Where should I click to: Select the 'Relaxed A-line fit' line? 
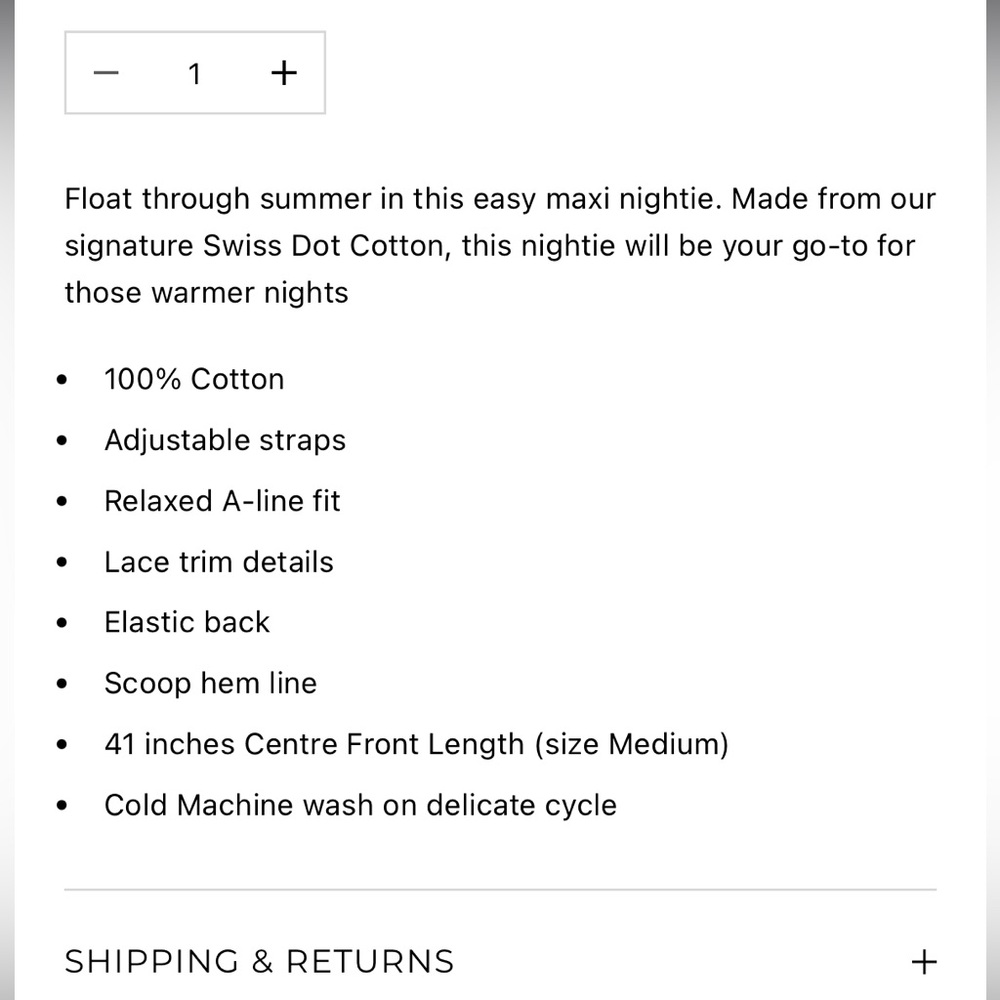tap(222, 501)
